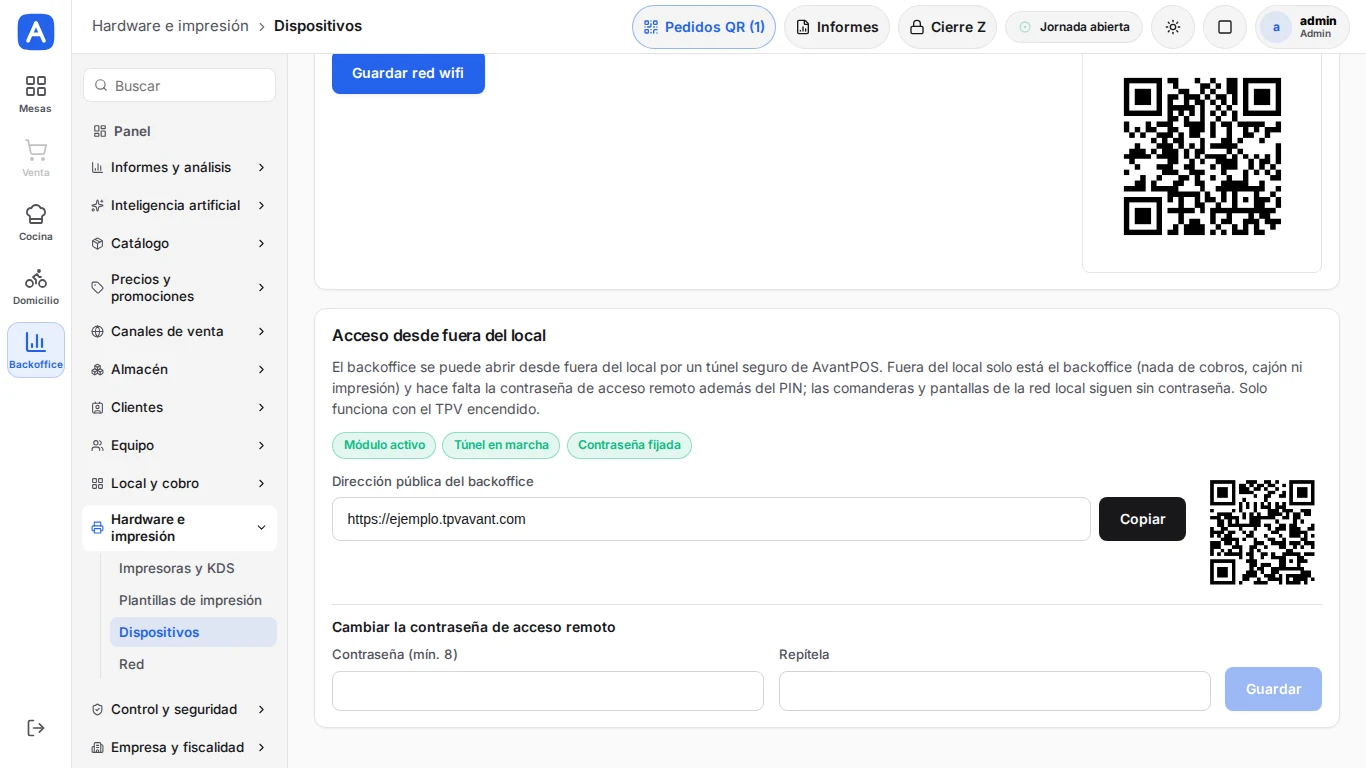Screen dimensions: 1366x768
Task: Focus the Buscar search field
Action: click(179, 85)
